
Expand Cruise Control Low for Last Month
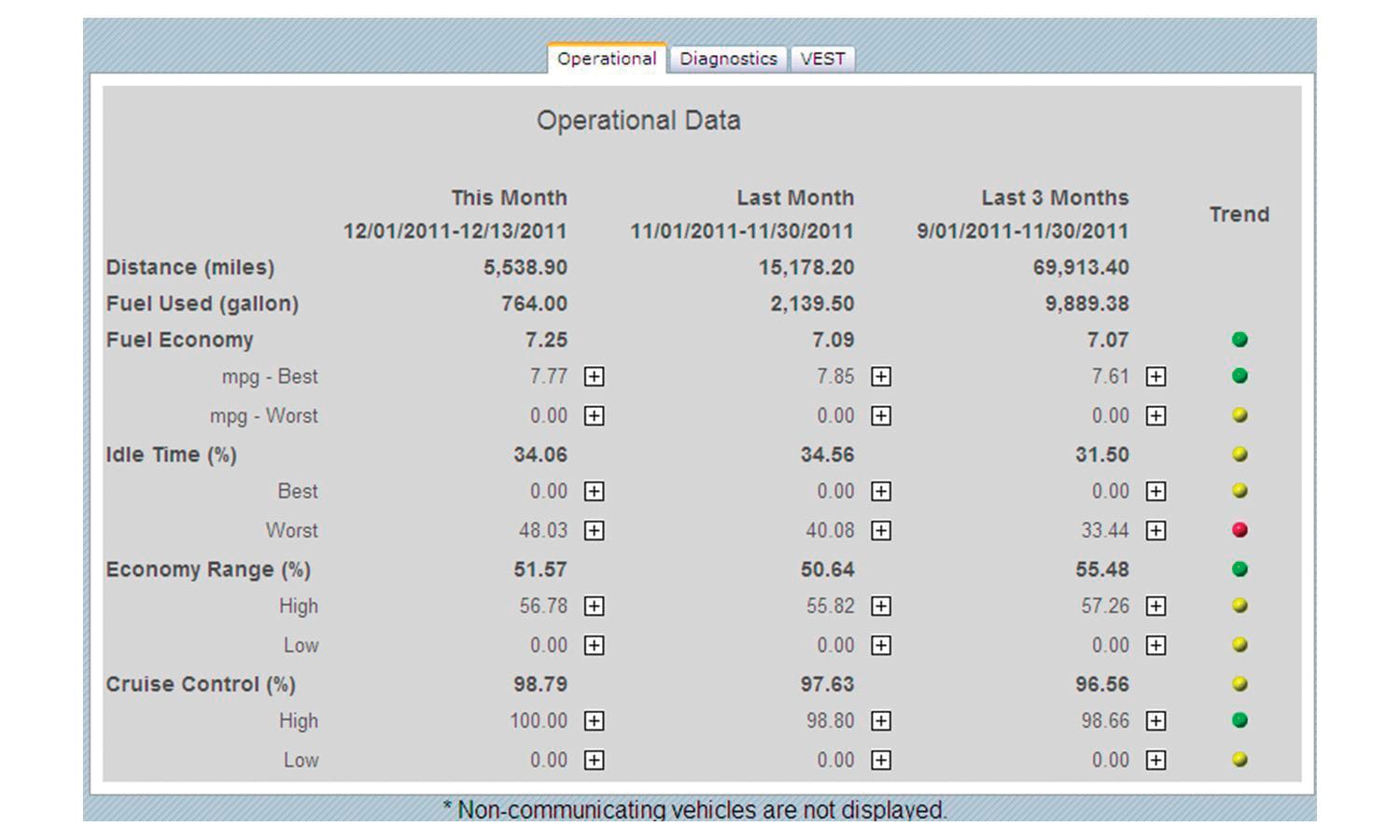pyautogui.click(x=880, y=760)
